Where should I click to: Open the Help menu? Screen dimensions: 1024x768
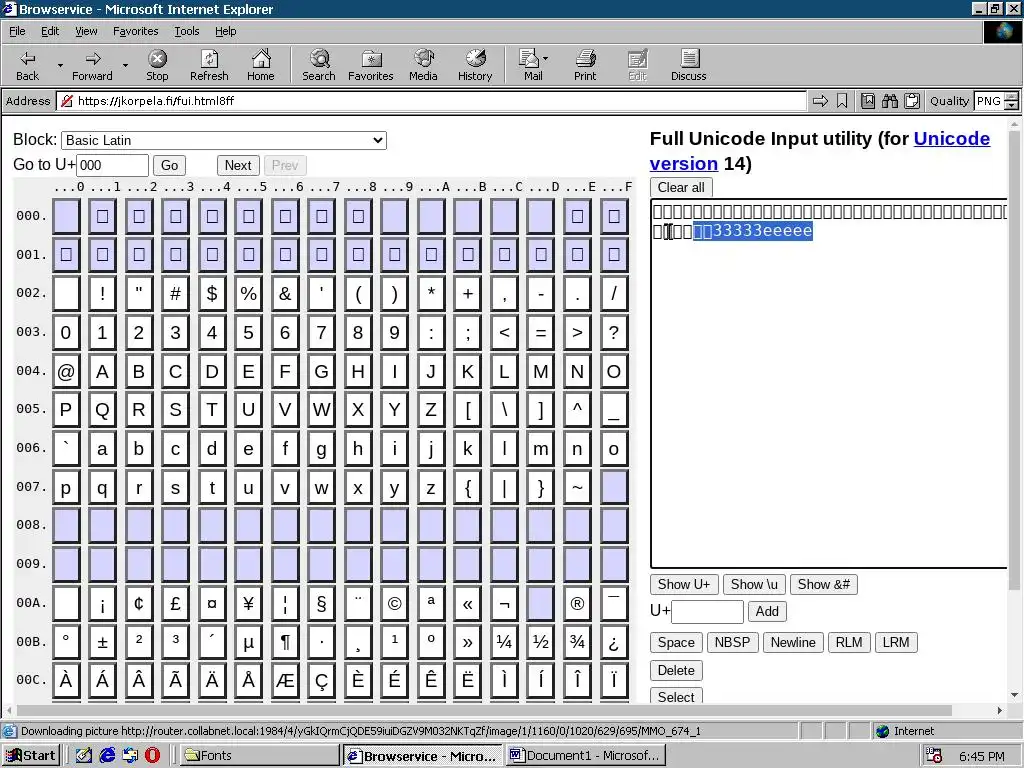point(225,31)
